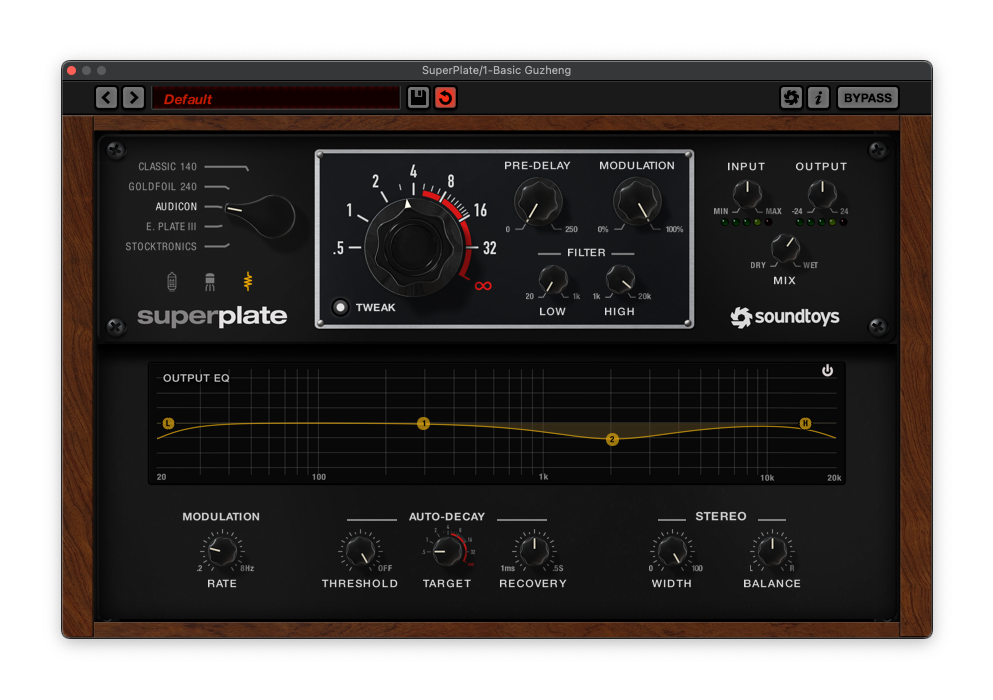Click the stereo BALANCE knob

tap(772, 551)
